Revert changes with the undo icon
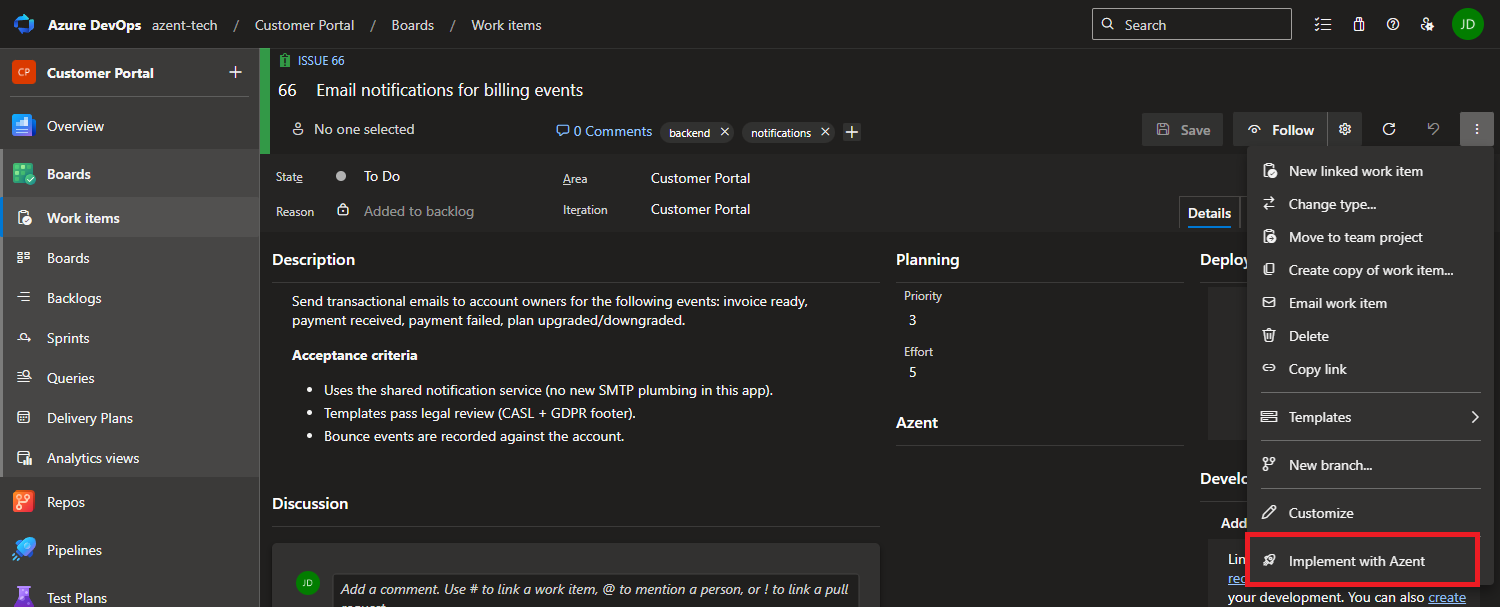This screenshot has width=1500, height=607. 1433,130
